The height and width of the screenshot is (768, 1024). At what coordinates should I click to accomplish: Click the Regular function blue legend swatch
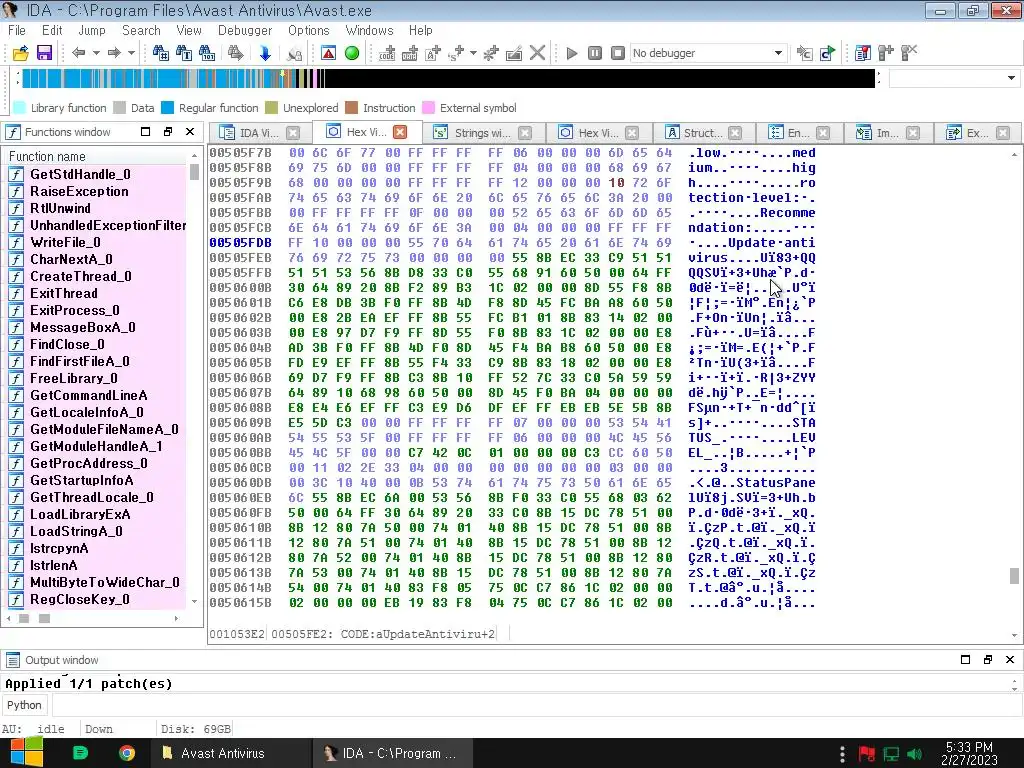[x=168, y=108]
